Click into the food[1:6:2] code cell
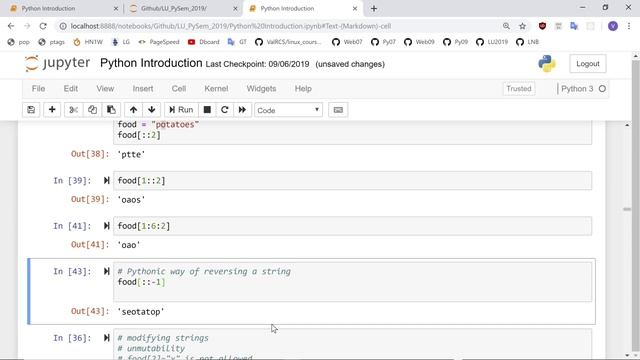This screenshot has width=640, height=360. [x=352, y=226]
